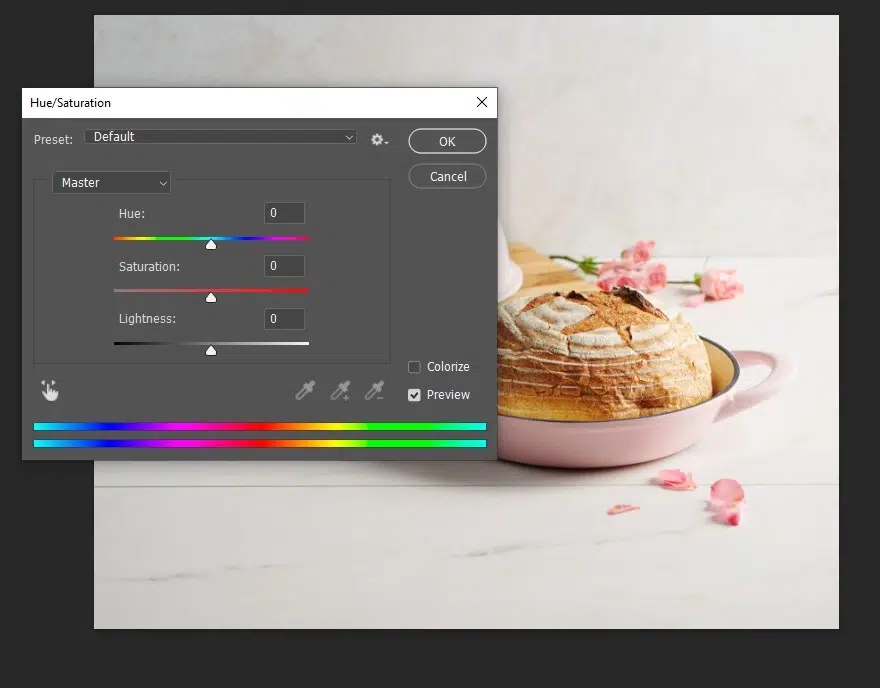Select the Subtract from Sample eyedropper
This screenshot has height=688, width=880.
coord(375,389)
